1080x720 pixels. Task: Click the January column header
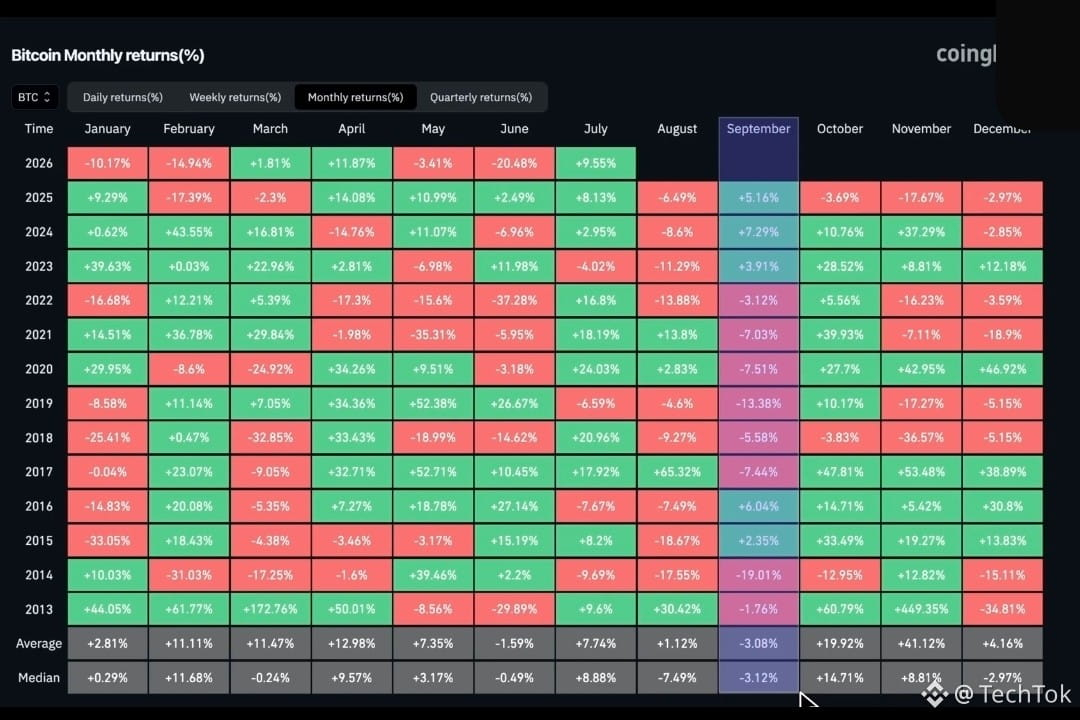pyautogui.click(x=107, y=129)
